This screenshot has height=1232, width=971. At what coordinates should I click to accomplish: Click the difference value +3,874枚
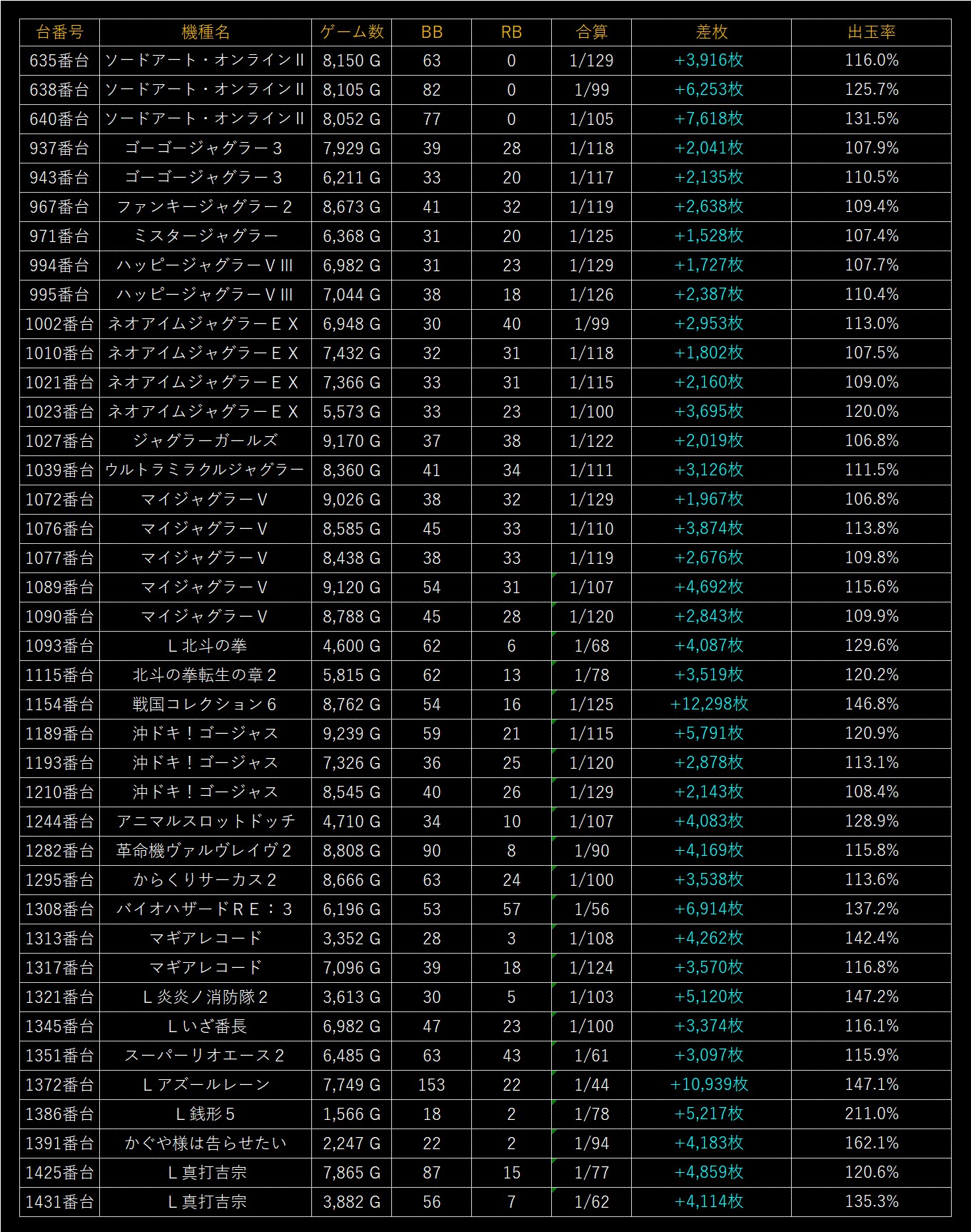pyautogui.click(x=709, y=529)
